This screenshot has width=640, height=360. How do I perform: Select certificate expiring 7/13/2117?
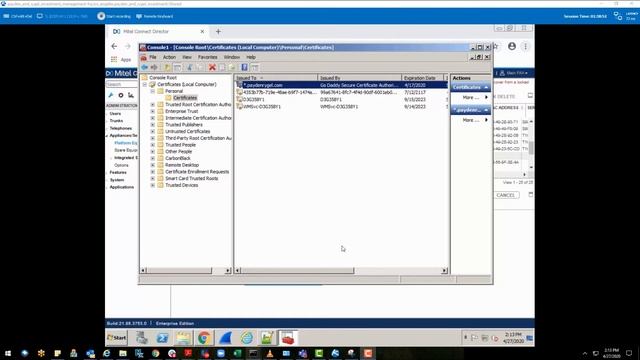[342, 92]
